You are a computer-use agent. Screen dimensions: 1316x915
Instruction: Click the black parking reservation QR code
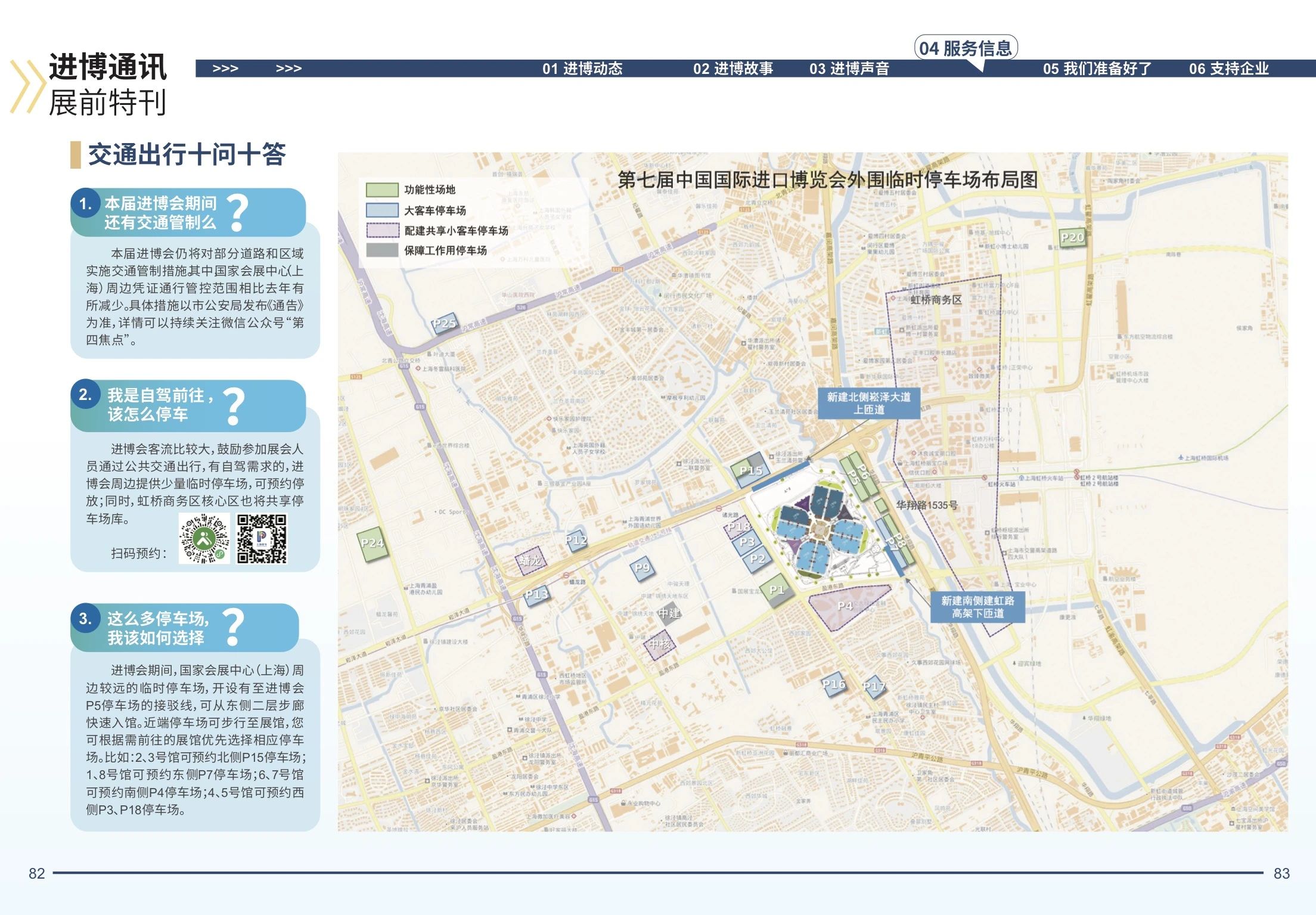(x=262, y=539)
